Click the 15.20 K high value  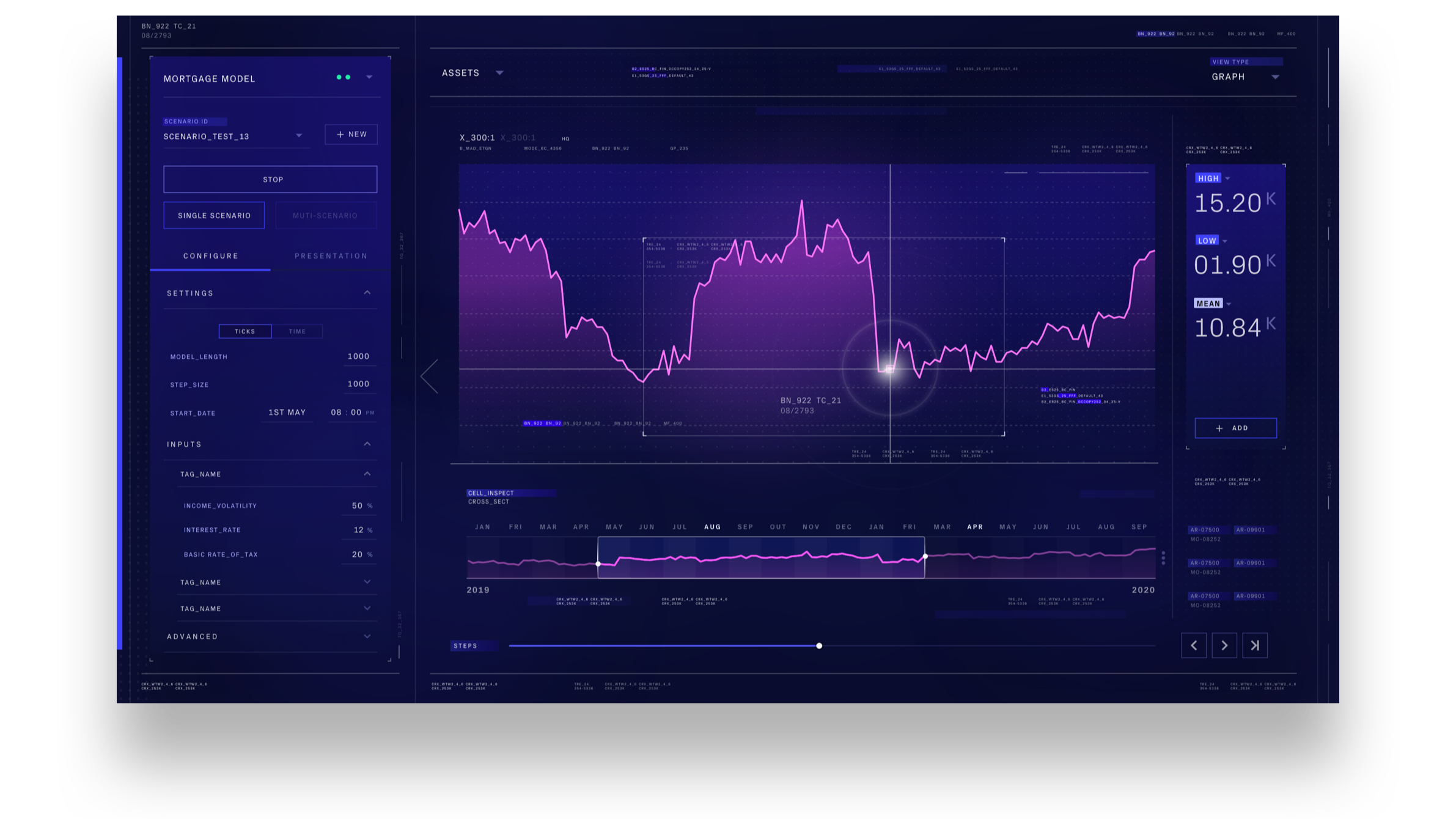click(x=1235, y=203)
